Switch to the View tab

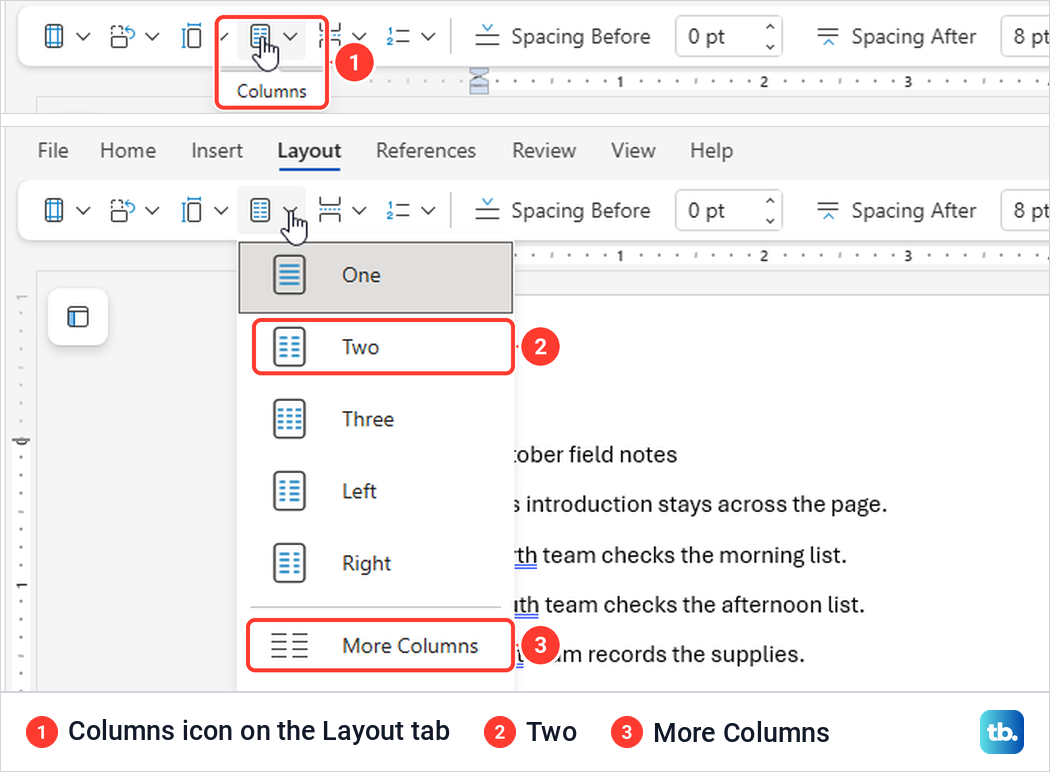click(633, 151)
